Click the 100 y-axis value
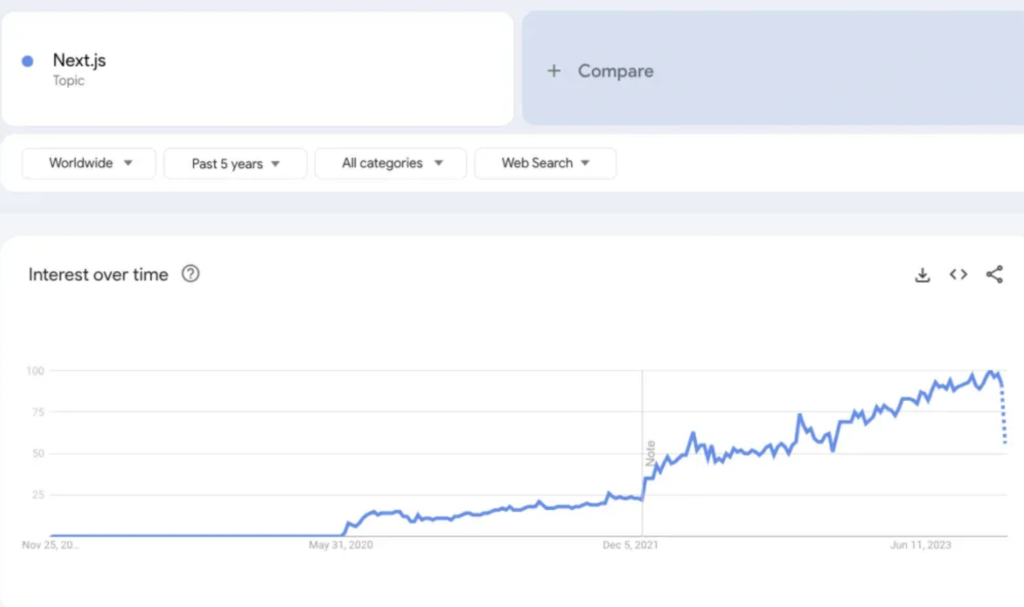This screenshot has height=607, width=1024. (35, 371)
